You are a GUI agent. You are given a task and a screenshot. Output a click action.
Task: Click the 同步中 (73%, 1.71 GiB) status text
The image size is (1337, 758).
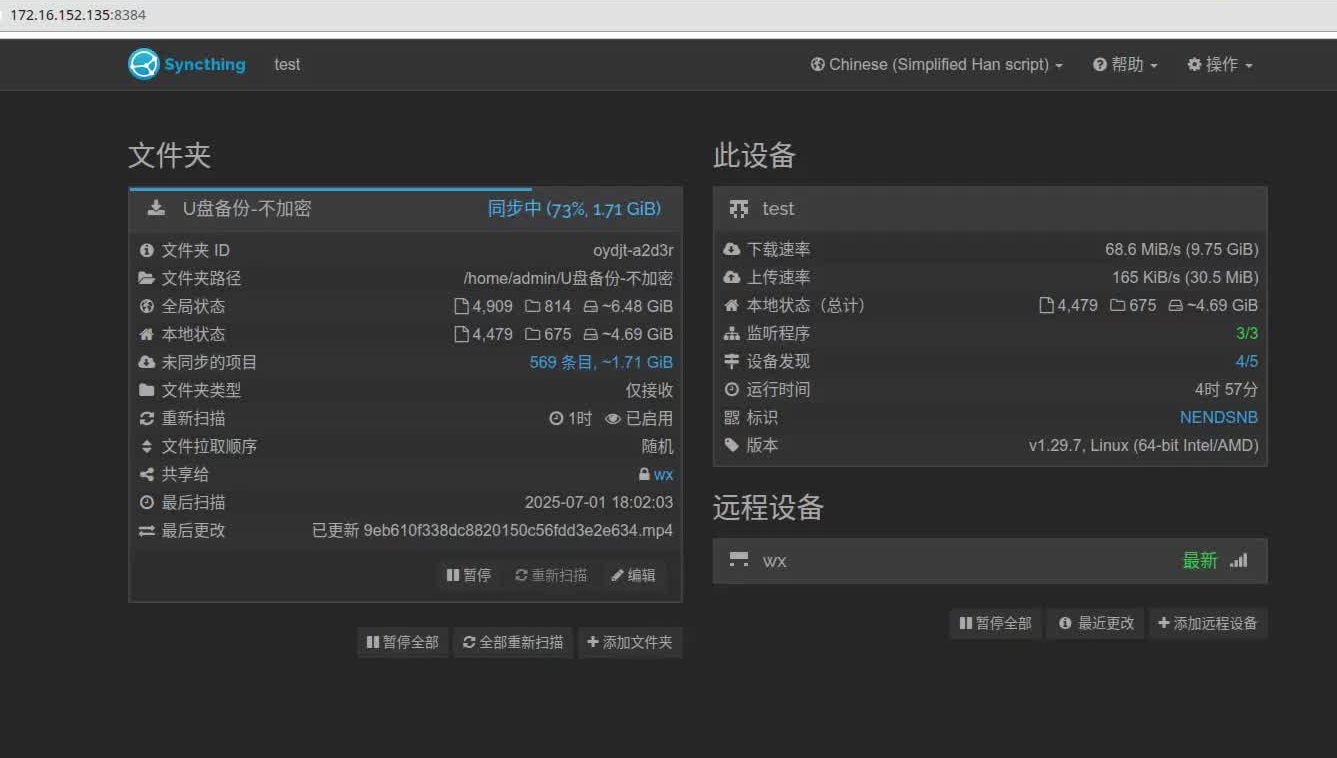(574, 209)
